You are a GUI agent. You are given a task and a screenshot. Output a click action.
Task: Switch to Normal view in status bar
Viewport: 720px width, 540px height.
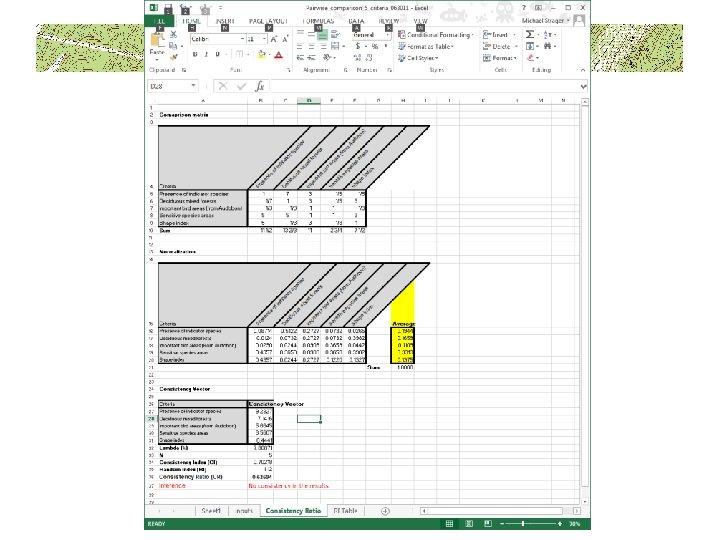click(450, 523)
